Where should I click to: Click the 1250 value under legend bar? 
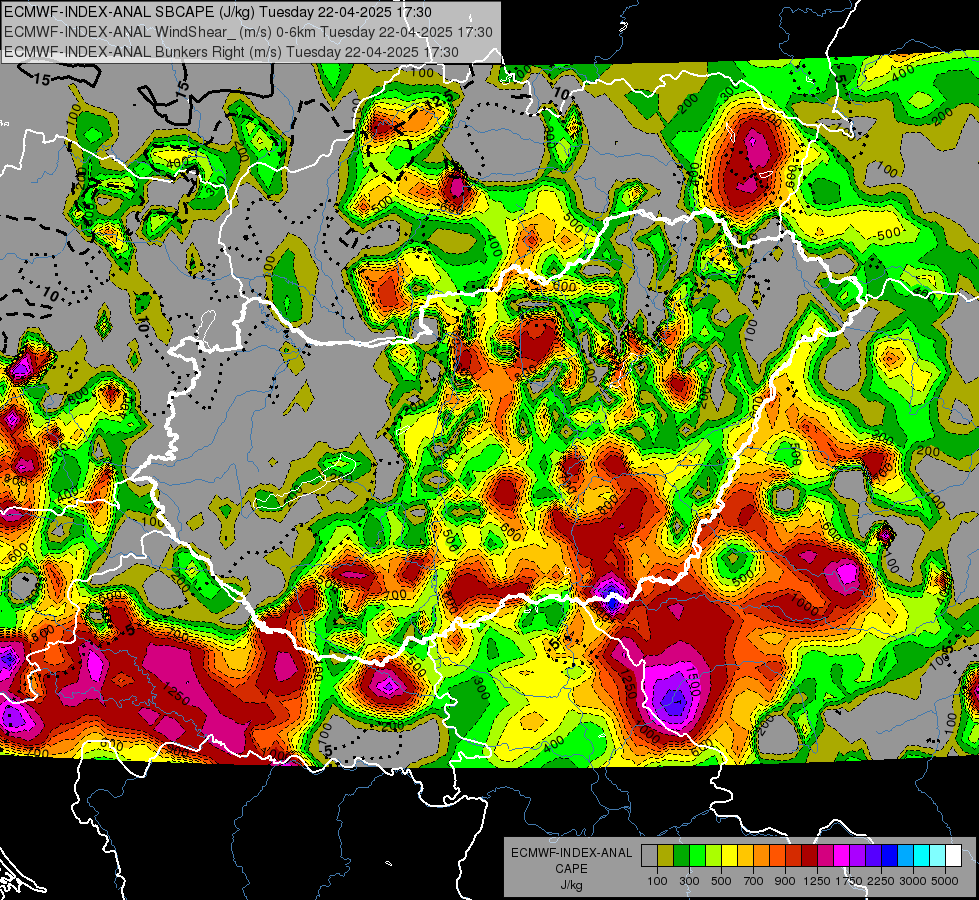point(817,881)
